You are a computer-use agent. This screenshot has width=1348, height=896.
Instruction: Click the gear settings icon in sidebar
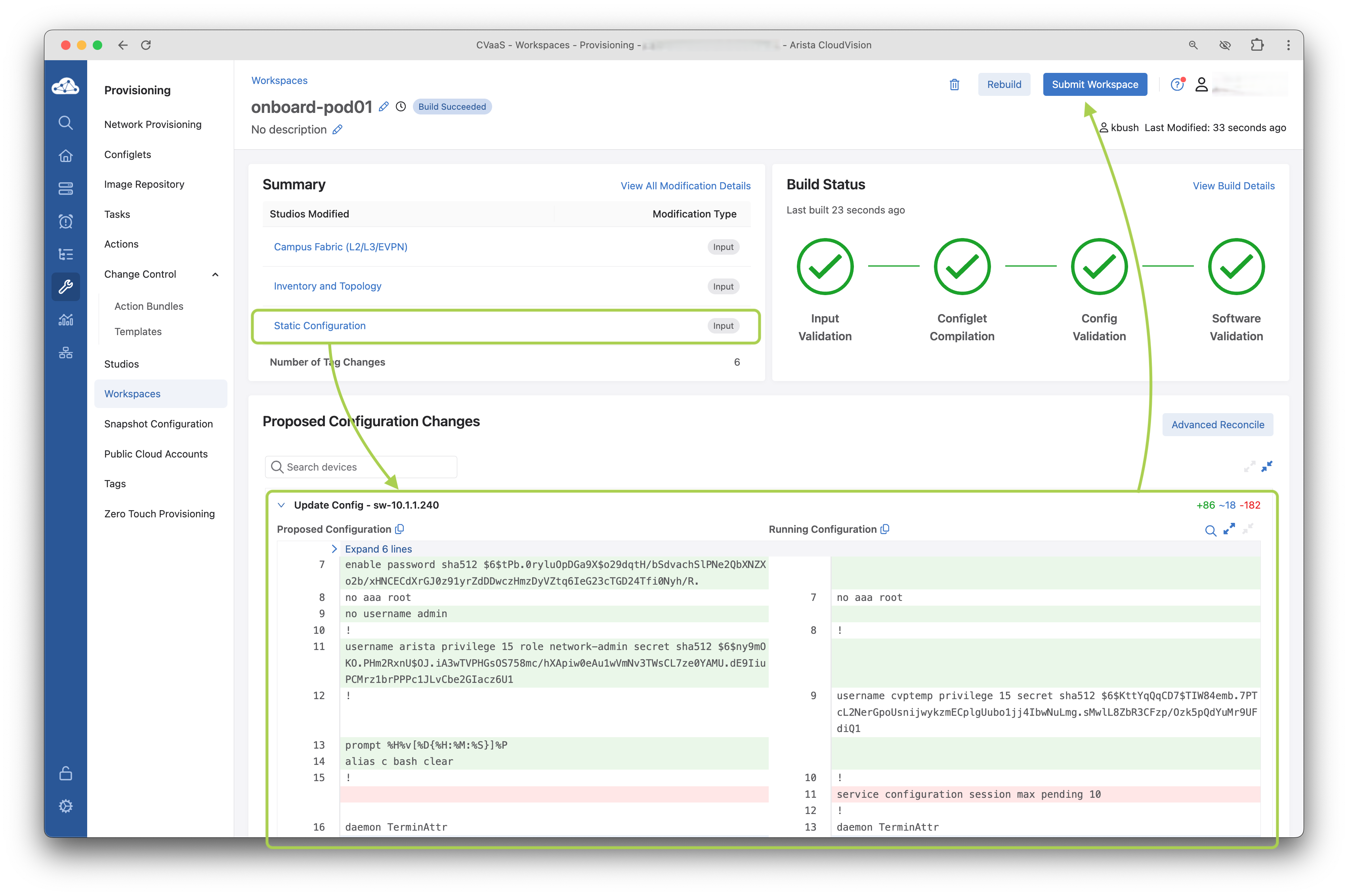(x=66, y=806)
